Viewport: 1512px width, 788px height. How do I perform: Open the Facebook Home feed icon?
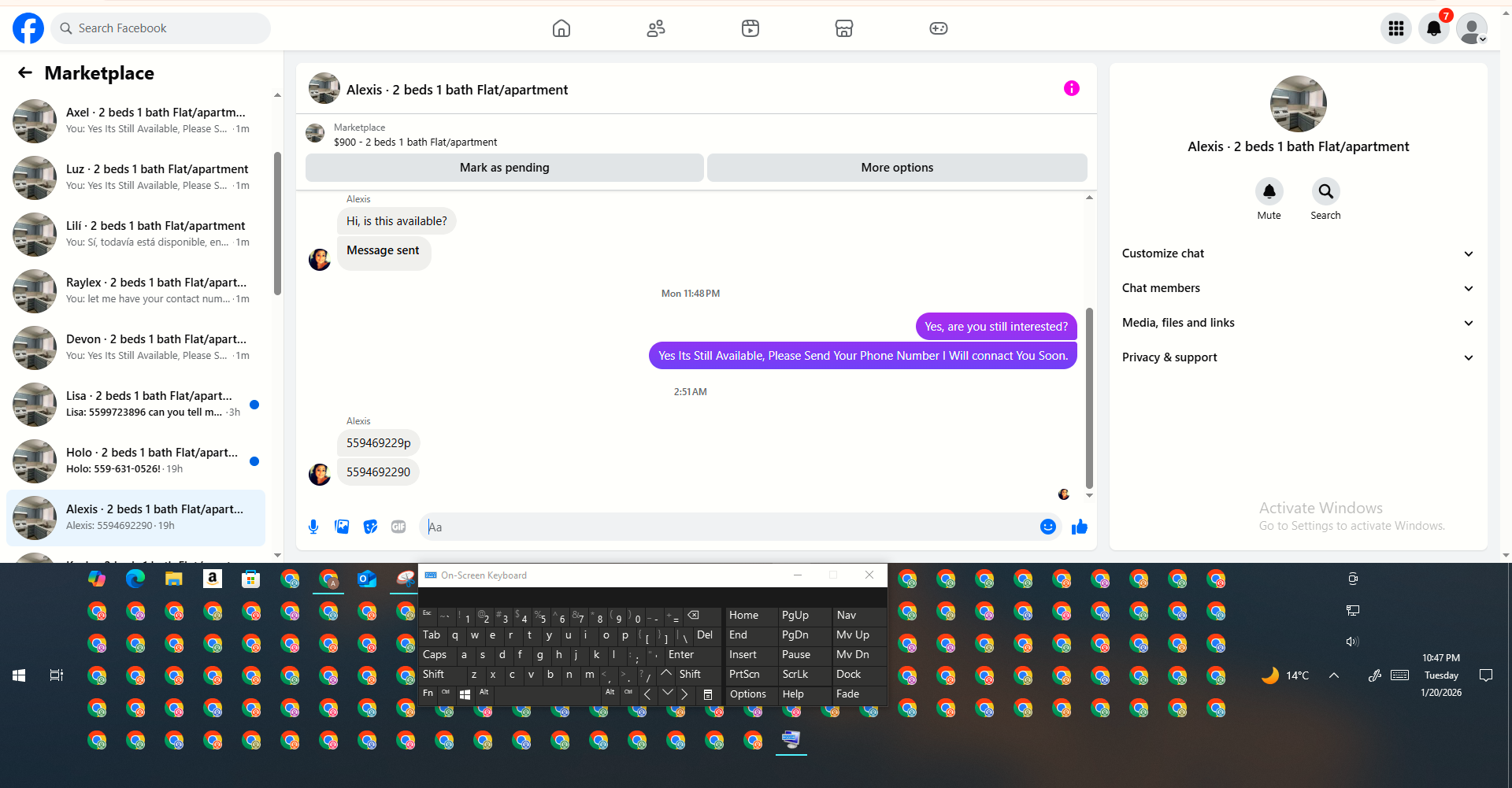(x=561, y=28)
